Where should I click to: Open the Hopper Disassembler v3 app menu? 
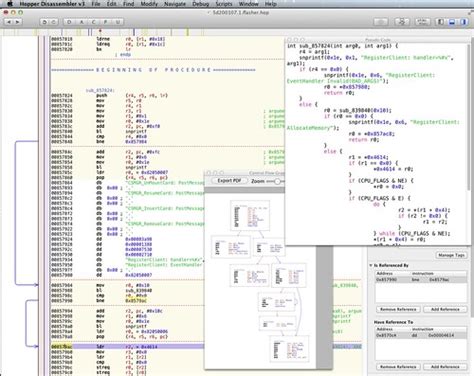click(x=52, y=4)
